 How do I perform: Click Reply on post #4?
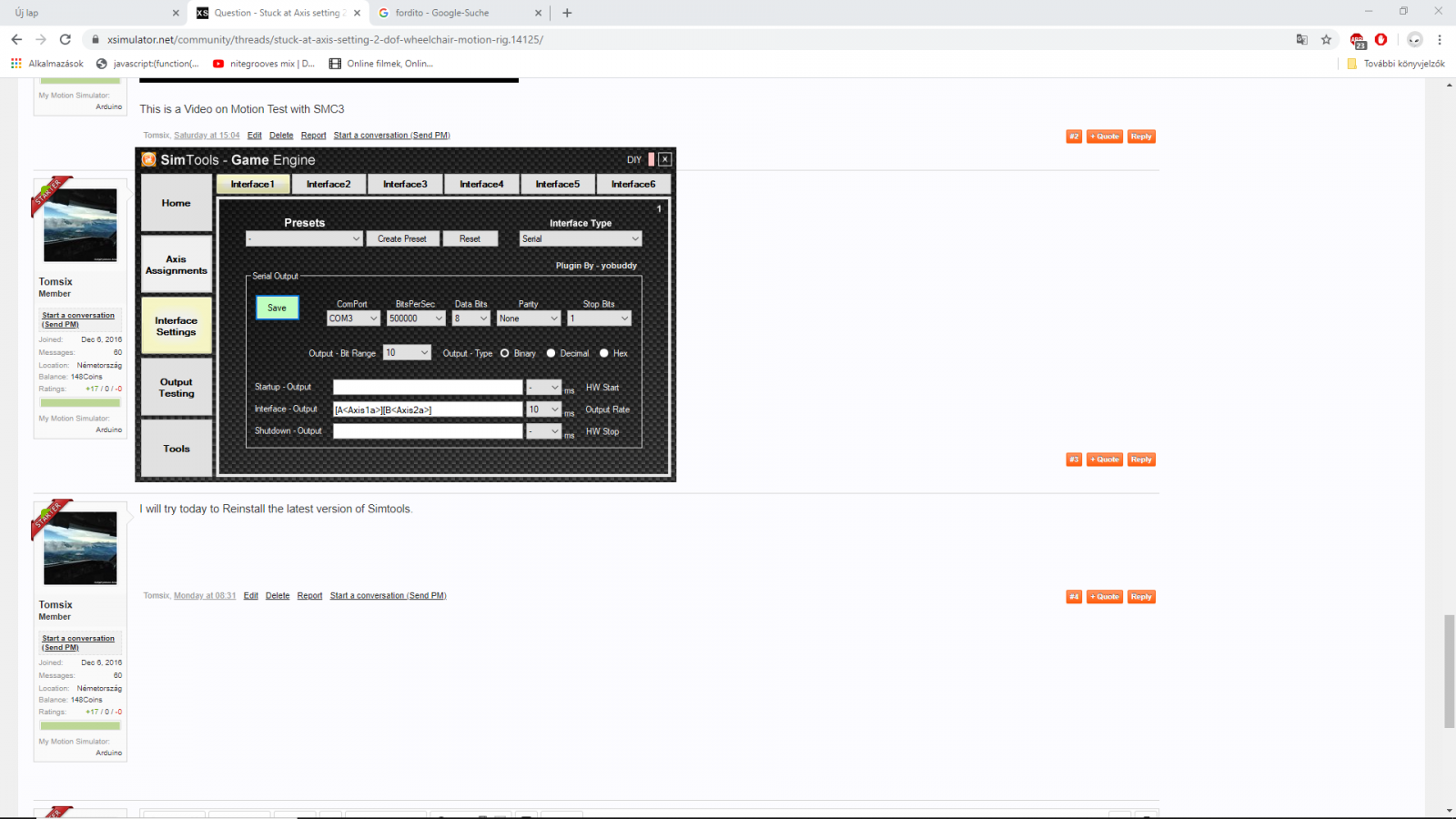(1141, 597)
